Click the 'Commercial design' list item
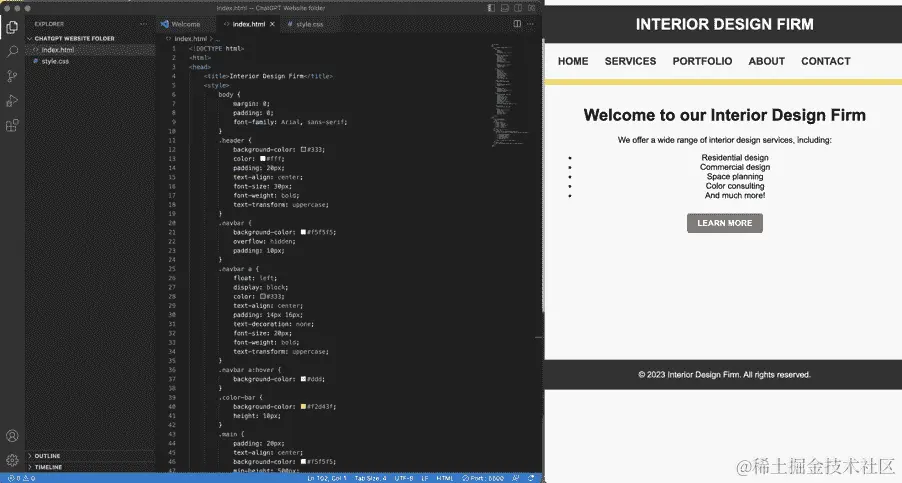 pos(735,167)
